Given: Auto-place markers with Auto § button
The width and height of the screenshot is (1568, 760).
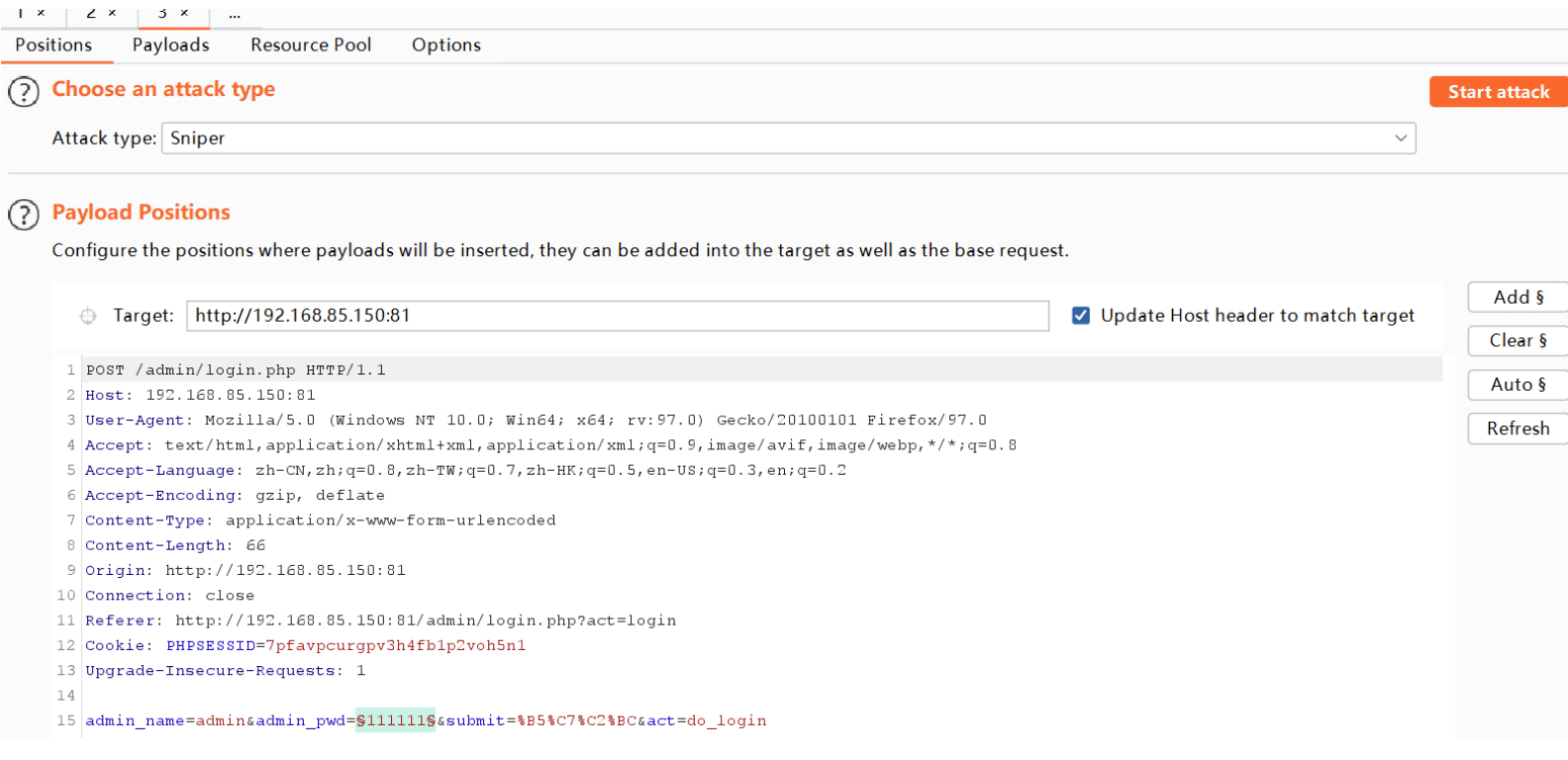Looking at the screenshot, I should click(1518, 384).
